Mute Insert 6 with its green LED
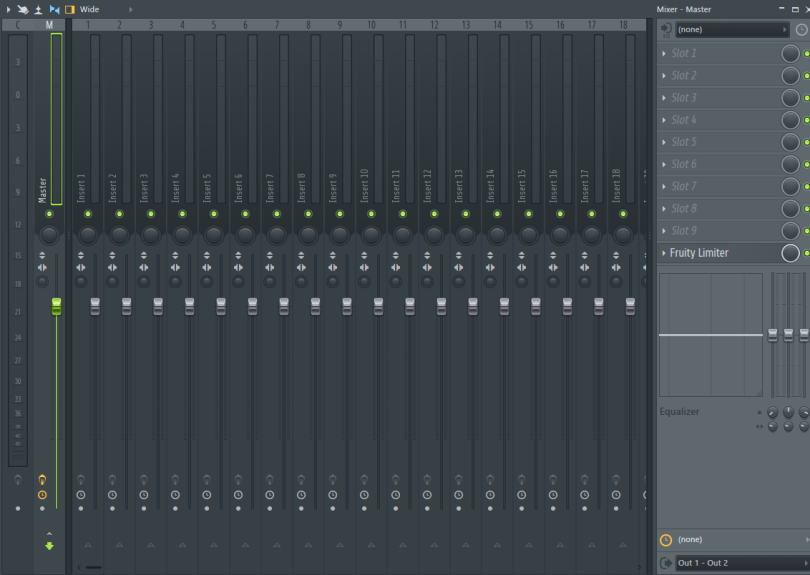Image resolution: width=810 pixels, height=575 pixels. [x=245, y=214]
